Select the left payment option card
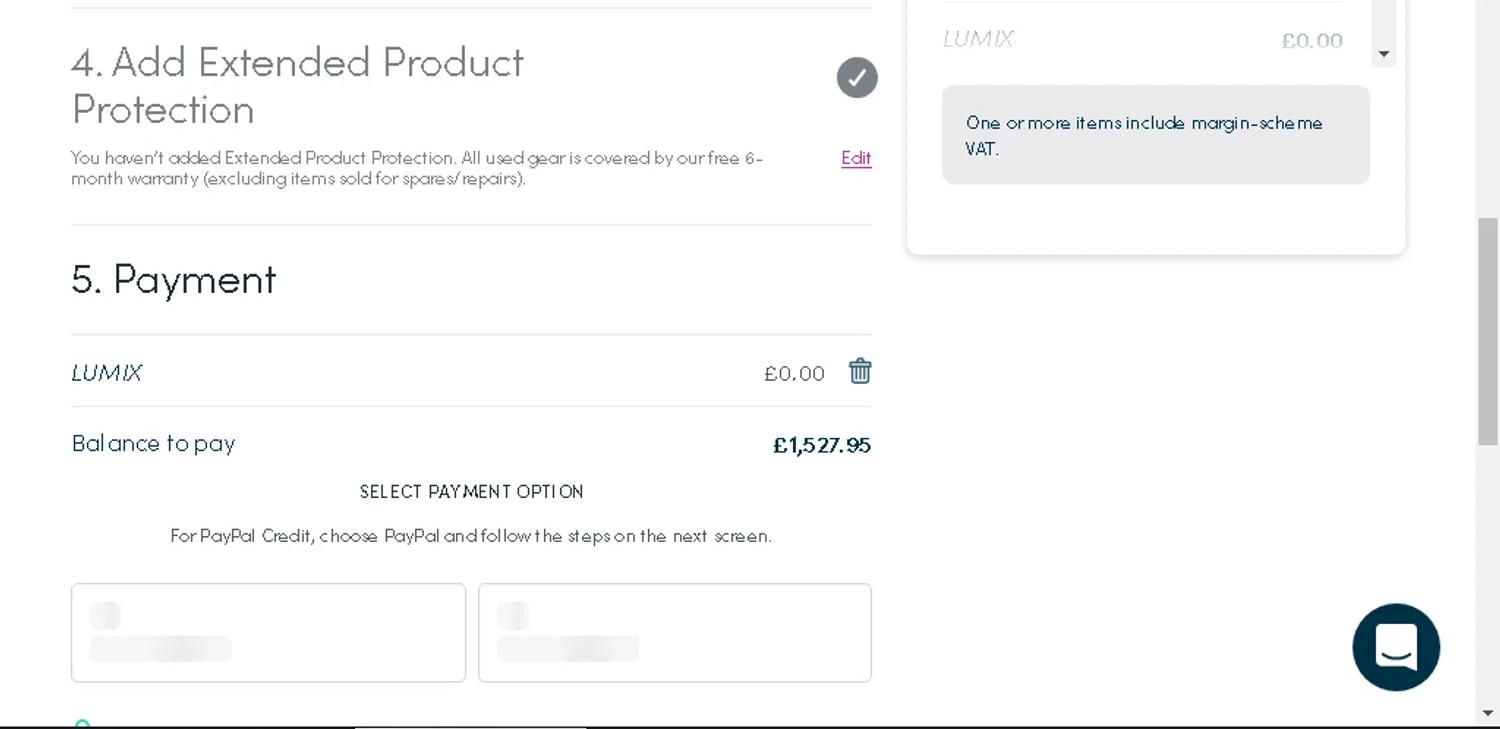The height and width of the screenshot is (729, 1500). point(268,632)
